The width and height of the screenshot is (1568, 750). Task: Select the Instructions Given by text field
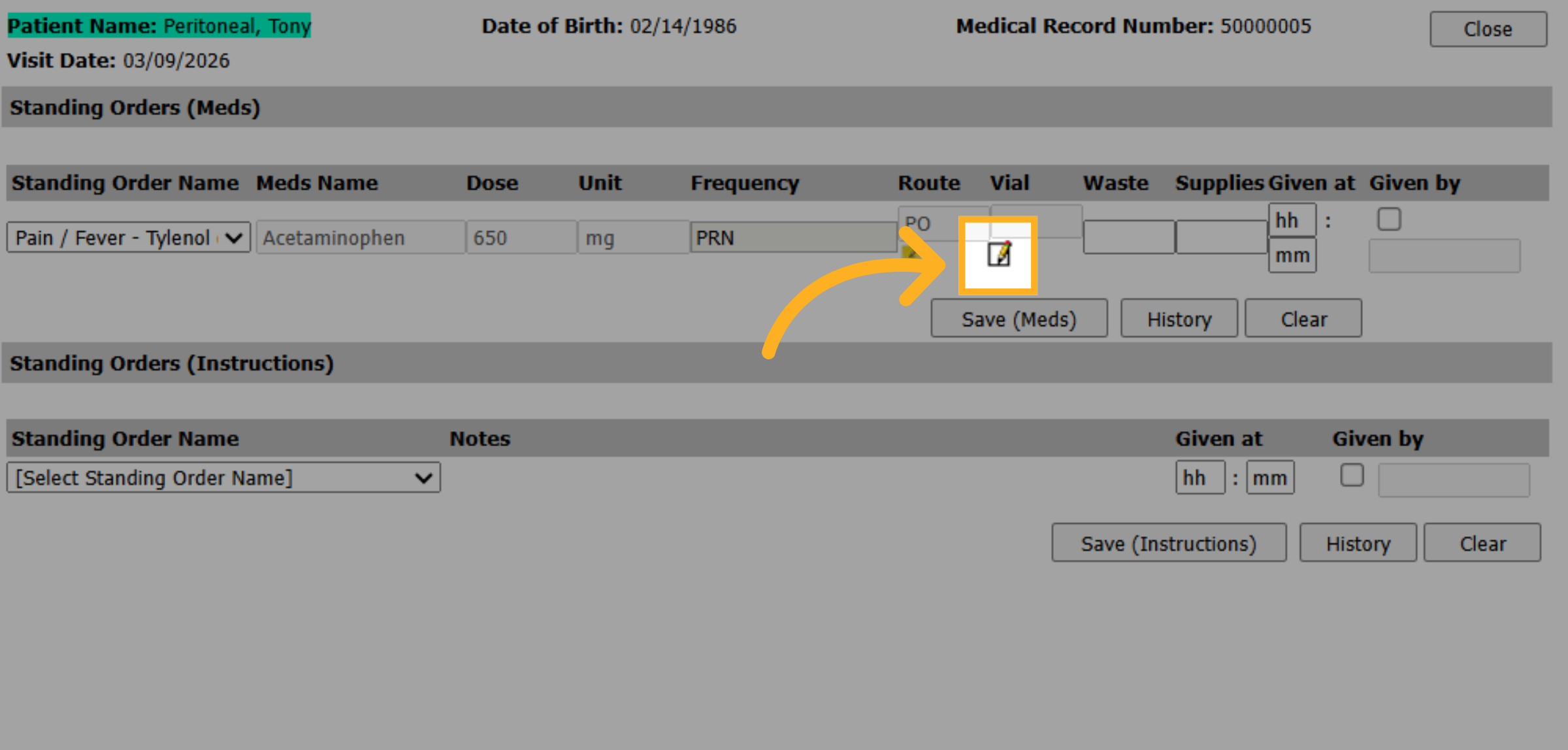(1454, 480)
